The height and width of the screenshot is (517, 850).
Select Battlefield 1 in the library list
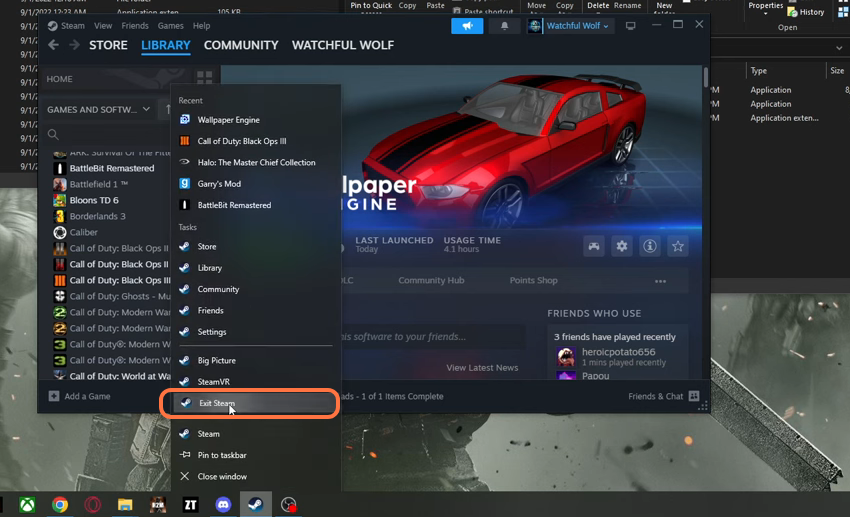[x=98, y=184]
